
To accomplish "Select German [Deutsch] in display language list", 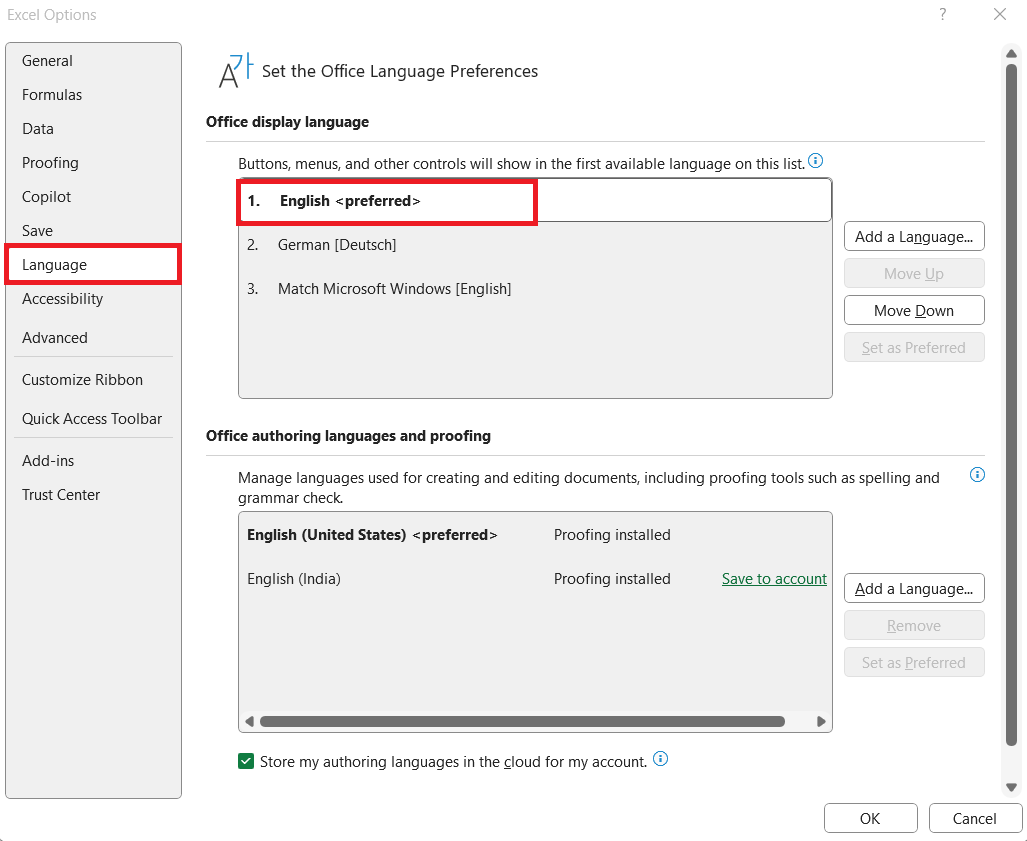I will pyautogui.click(x=534, y=245).
